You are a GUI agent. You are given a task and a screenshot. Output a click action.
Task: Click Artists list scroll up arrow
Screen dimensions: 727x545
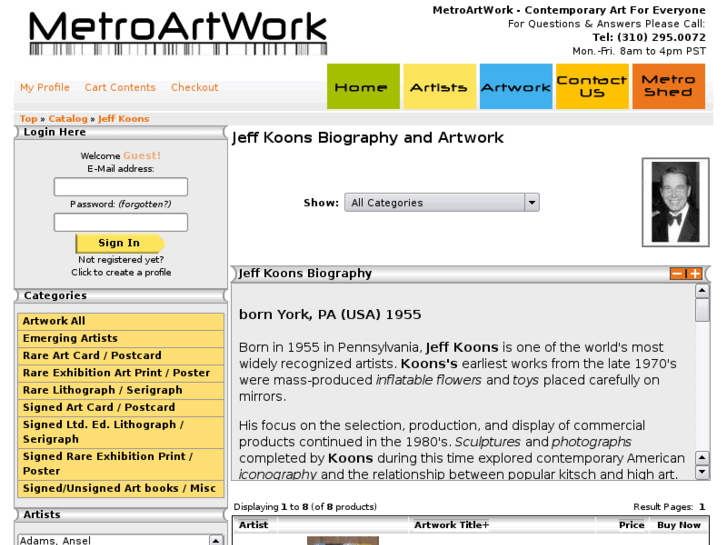click(x=216, y=540)
